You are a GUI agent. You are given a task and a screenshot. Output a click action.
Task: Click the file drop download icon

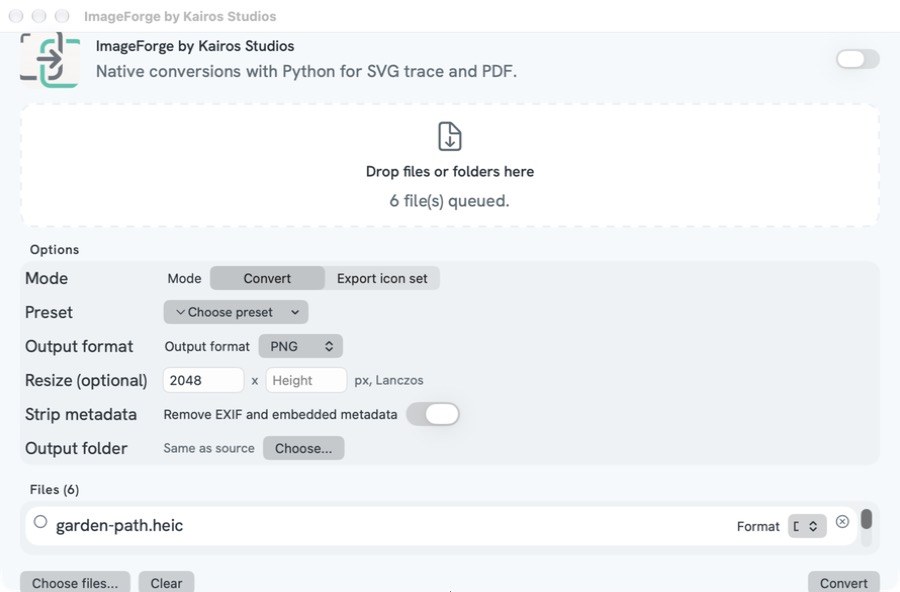(449, 137)
